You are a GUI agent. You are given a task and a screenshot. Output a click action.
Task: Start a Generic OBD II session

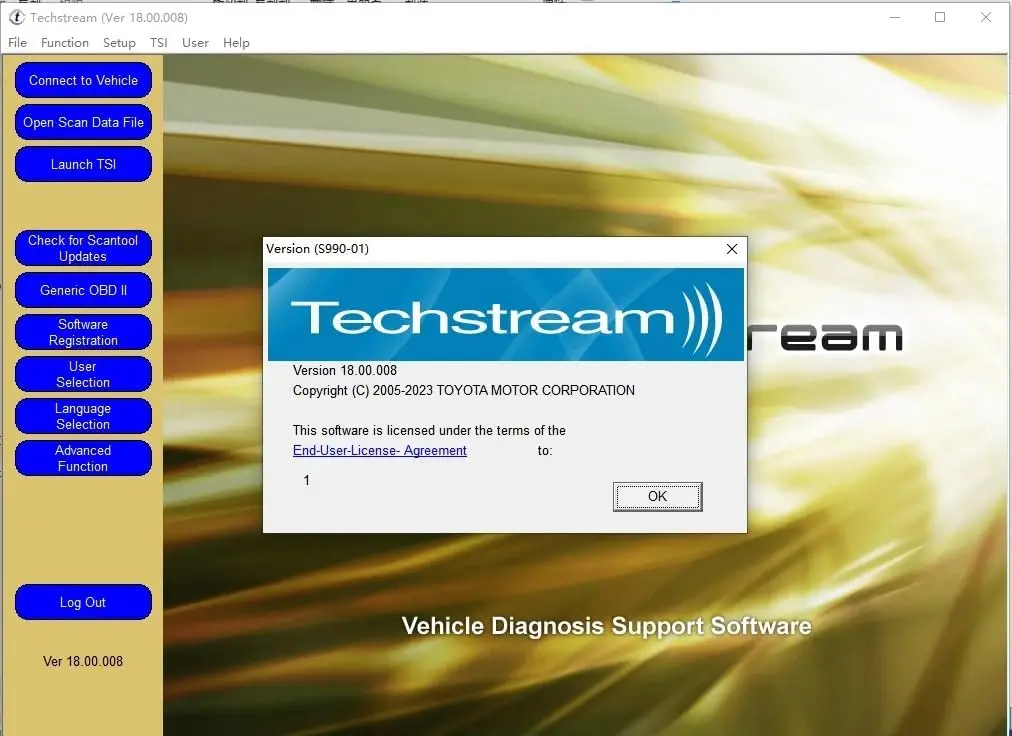click(x=83, y=290)
